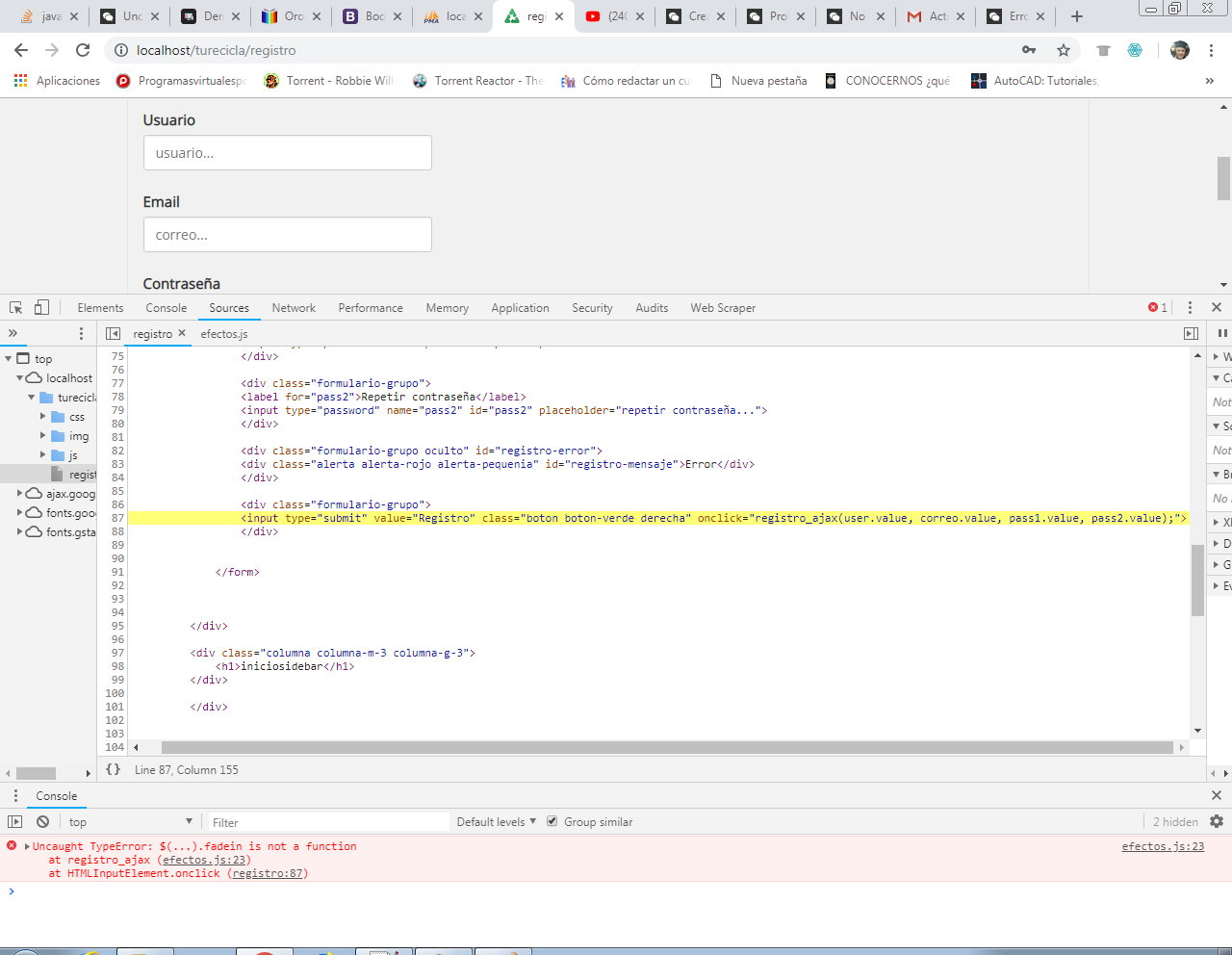Bookmark this page with the star icon
Screen dimensions: 1232x955
coord(1064,50)
